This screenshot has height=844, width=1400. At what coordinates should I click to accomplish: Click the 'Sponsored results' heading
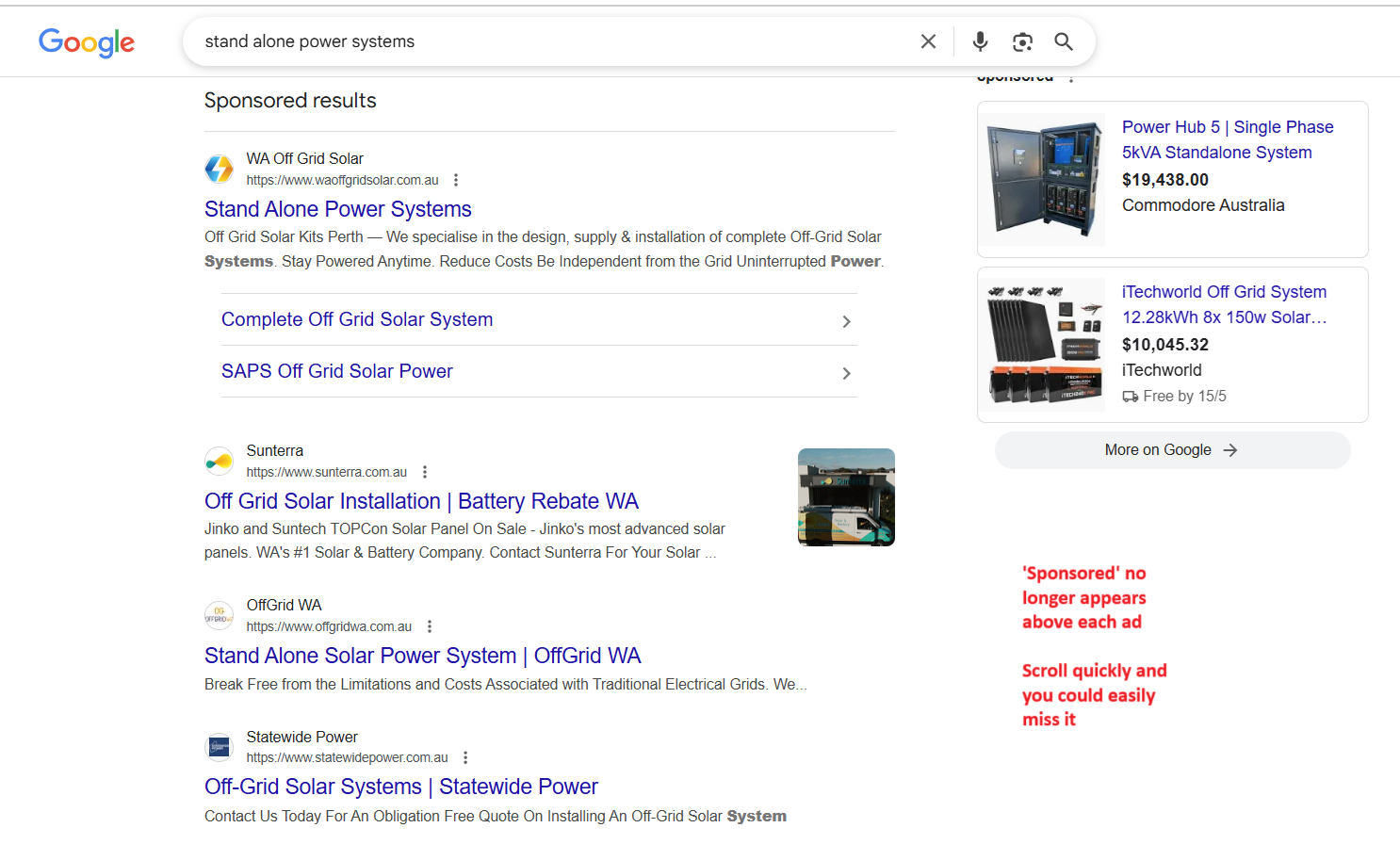tap(290, 101)
